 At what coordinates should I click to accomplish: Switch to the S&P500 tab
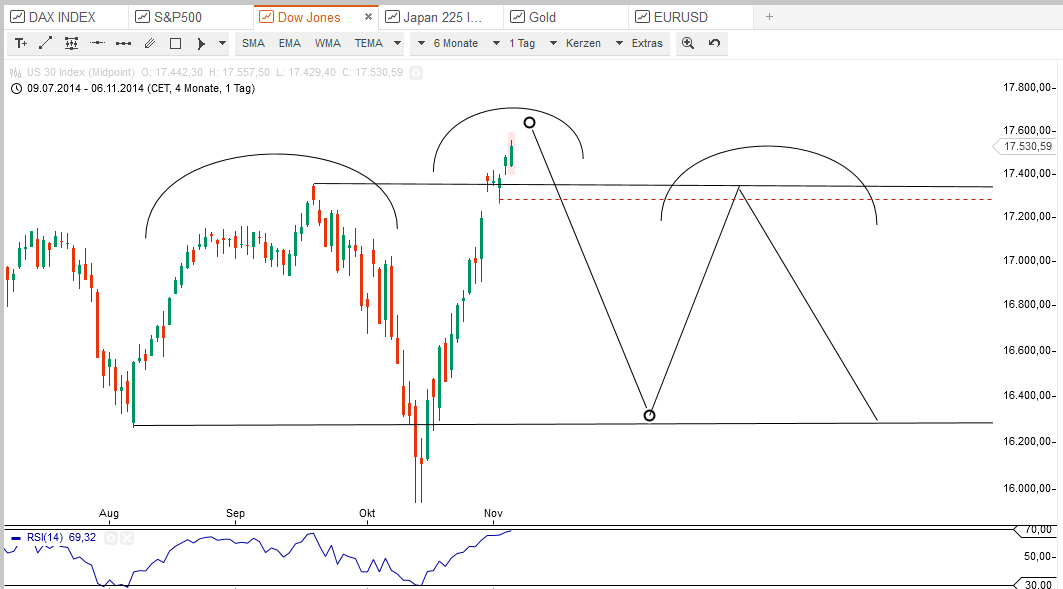[178, 16]
